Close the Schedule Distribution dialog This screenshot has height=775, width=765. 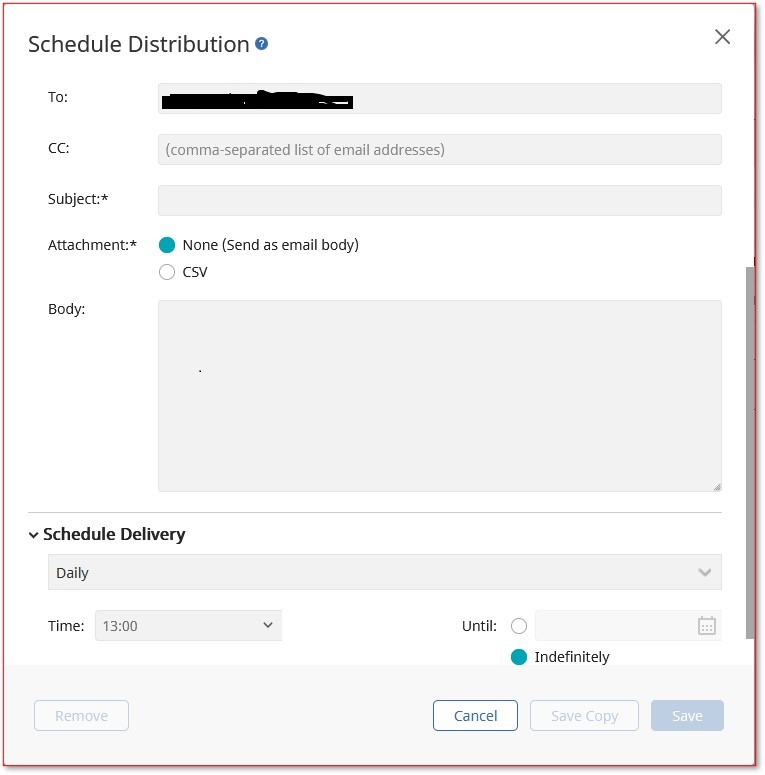(722, 37)
